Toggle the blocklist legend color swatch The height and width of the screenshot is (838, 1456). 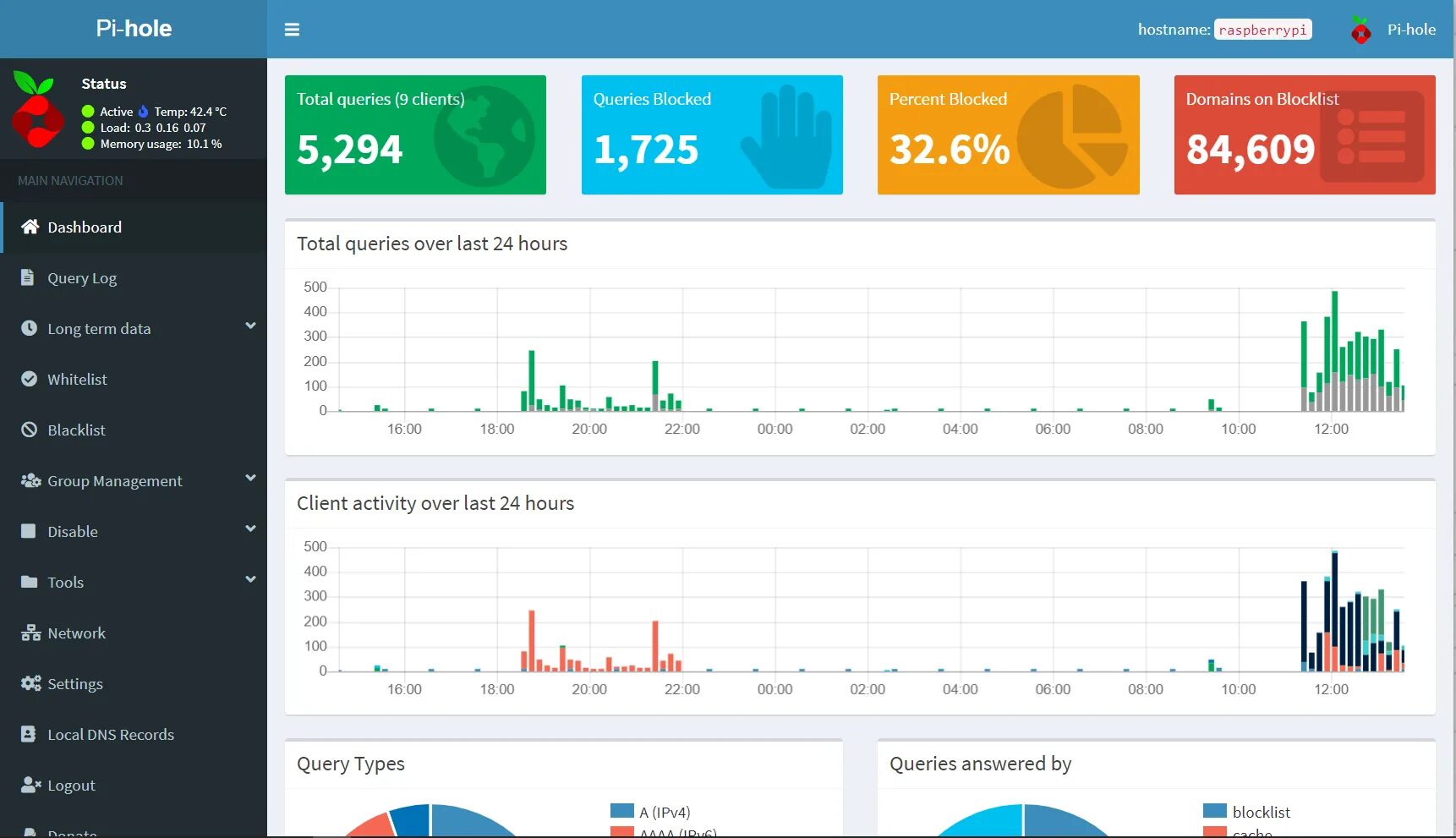tap(1215, 810)
